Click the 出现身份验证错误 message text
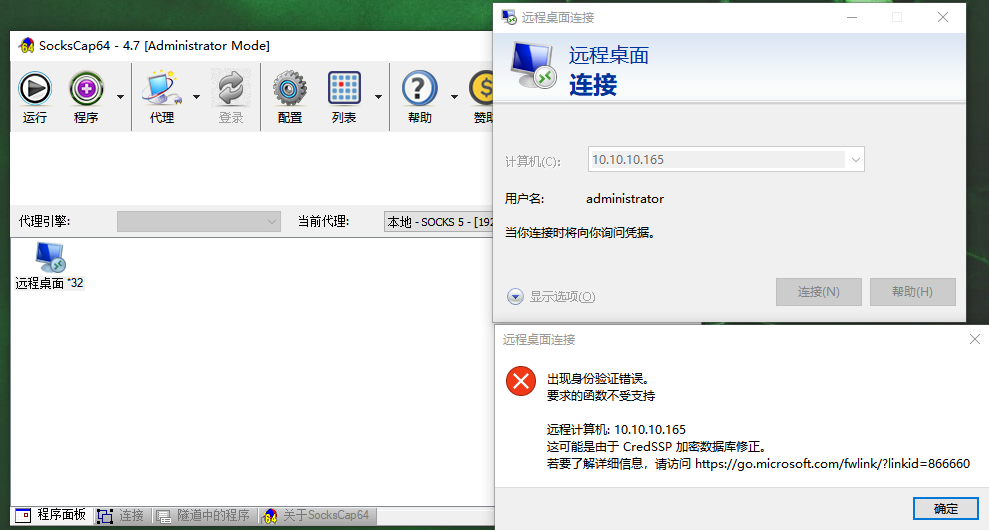 coord(598,379)
